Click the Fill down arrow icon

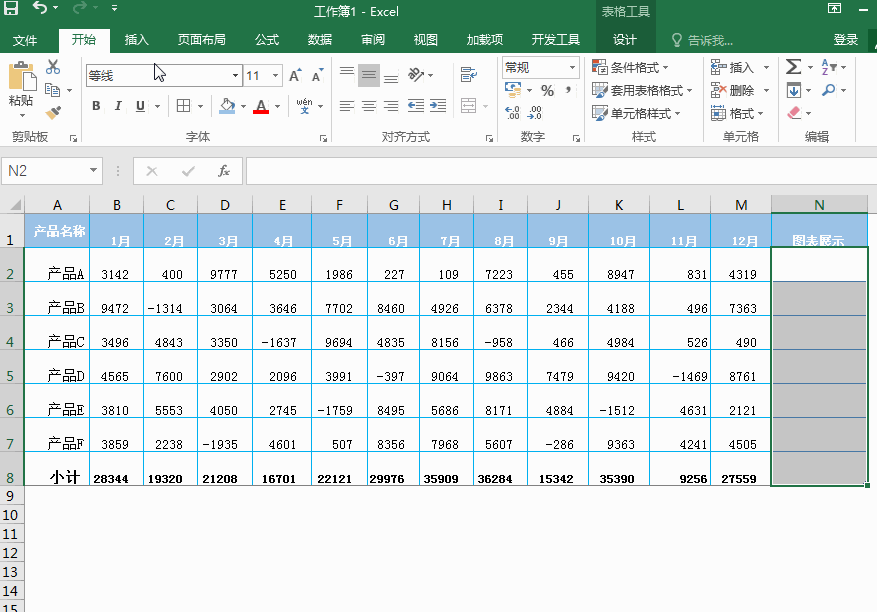point(793,90)
